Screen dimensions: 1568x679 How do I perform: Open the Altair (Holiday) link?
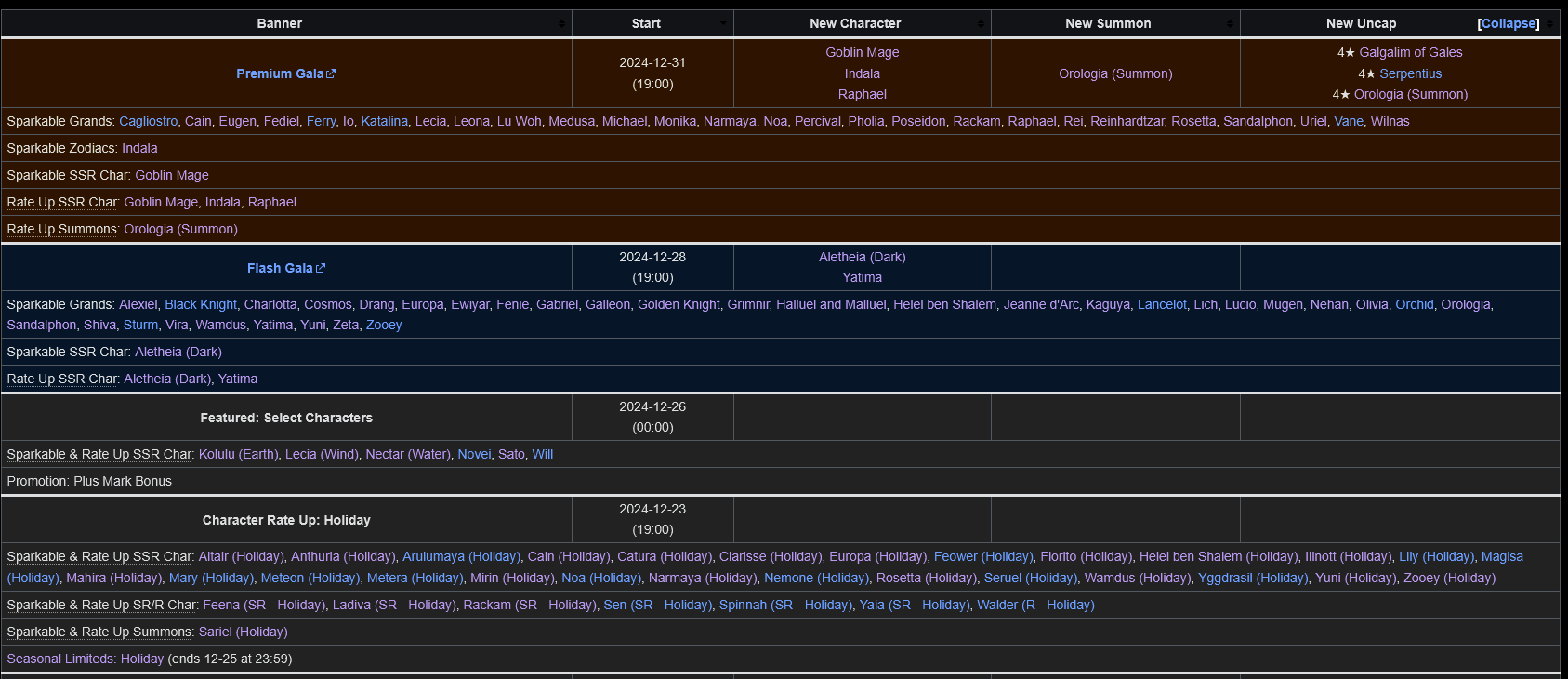[x=242, y=556]
